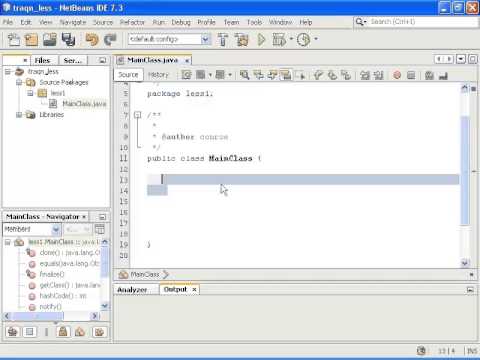480x360 pixels.
Task: Switch to the History view button
Action: point(158,75)
